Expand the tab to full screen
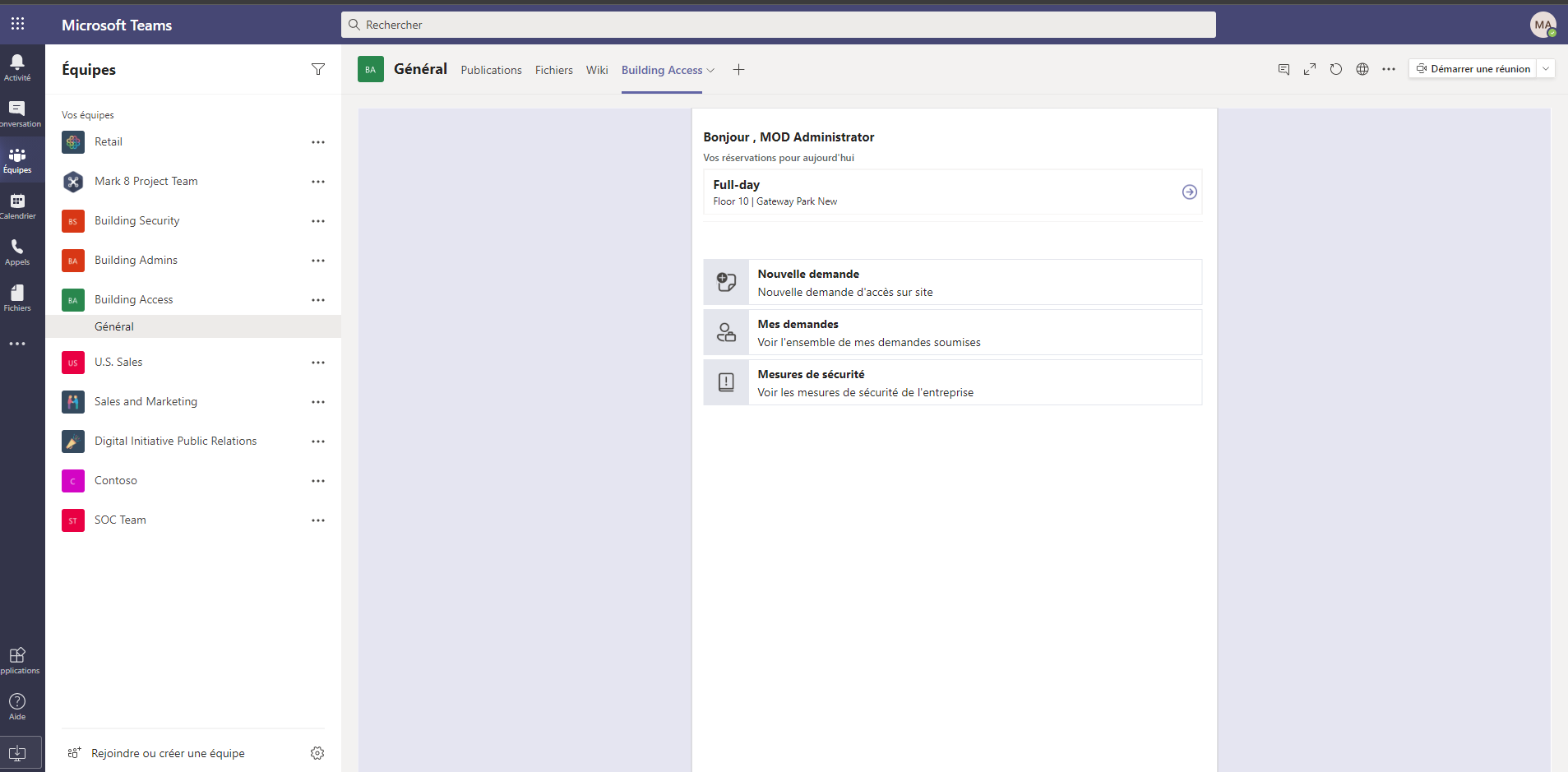Image resolution: width=1568 pixels, height=772 pixels. click(x=1310, y=69)
